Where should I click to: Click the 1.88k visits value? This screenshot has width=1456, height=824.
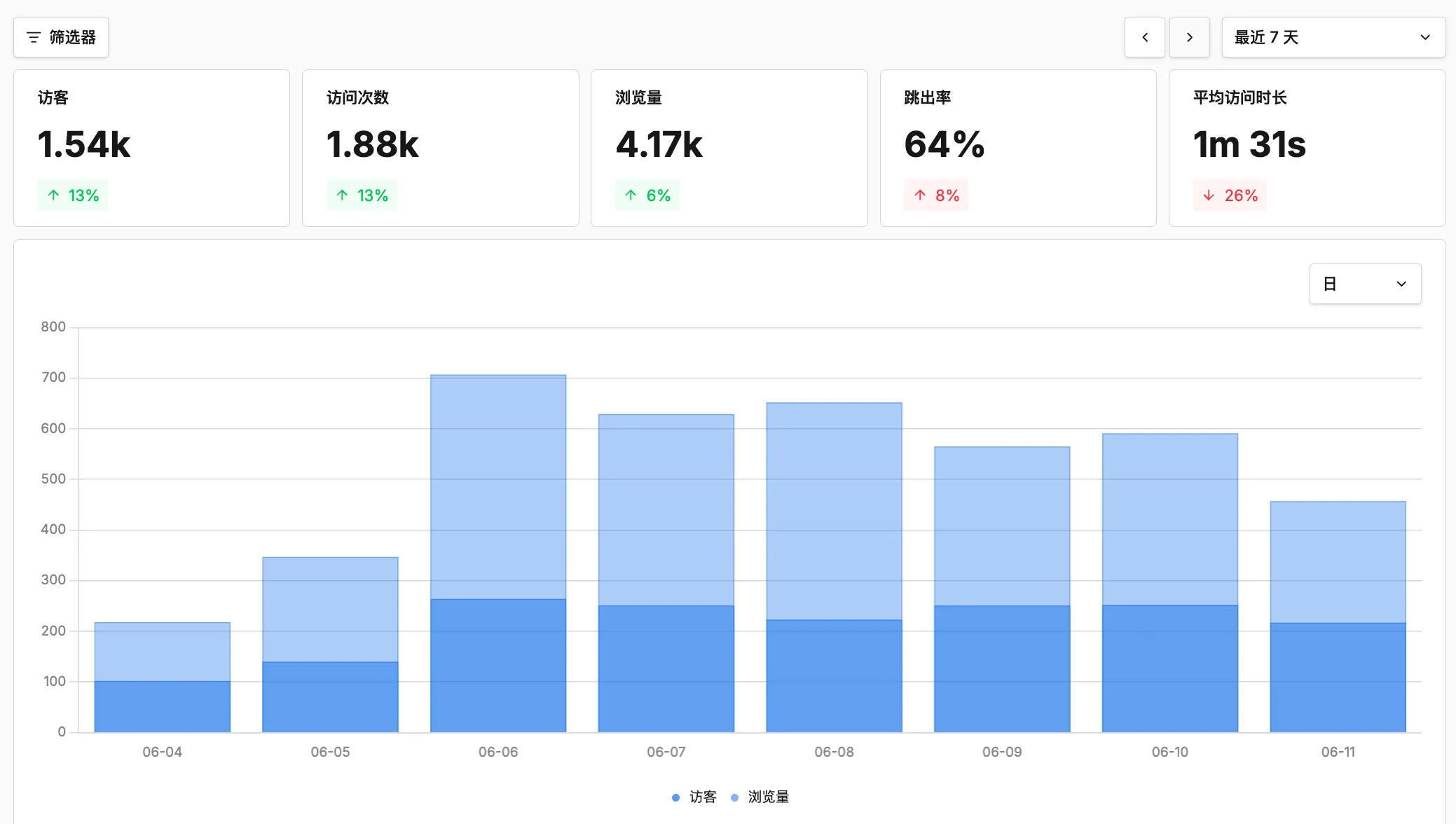click(x=373, y=144)
